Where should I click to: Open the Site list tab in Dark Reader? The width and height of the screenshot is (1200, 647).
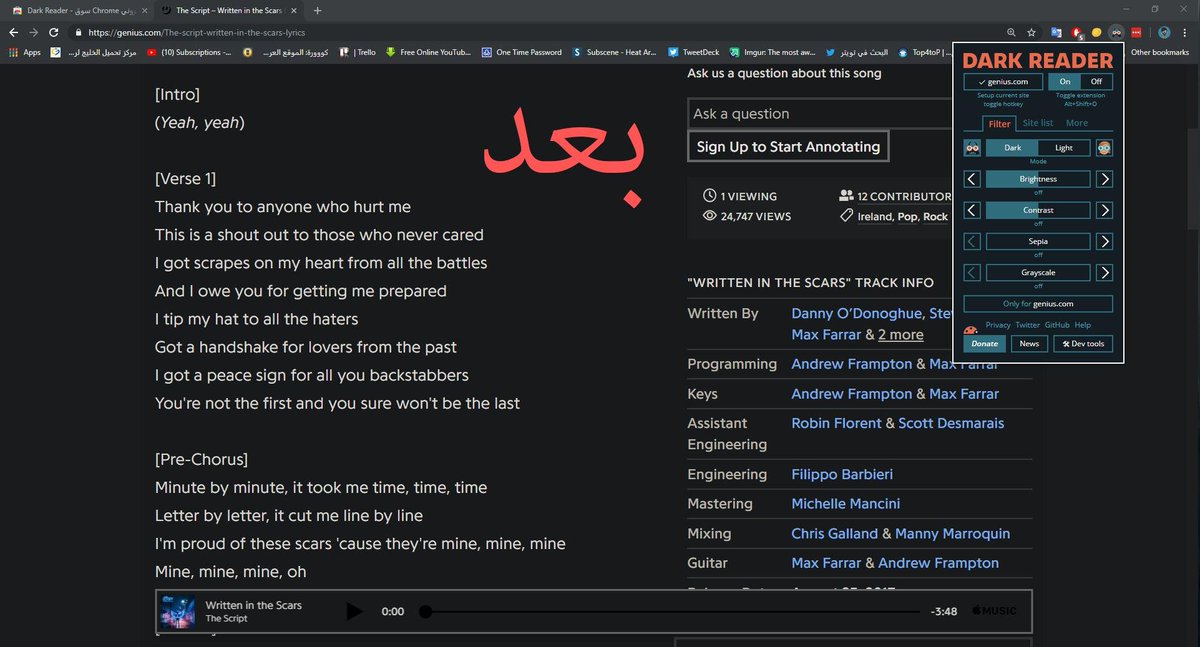(x=1038, y=123)
